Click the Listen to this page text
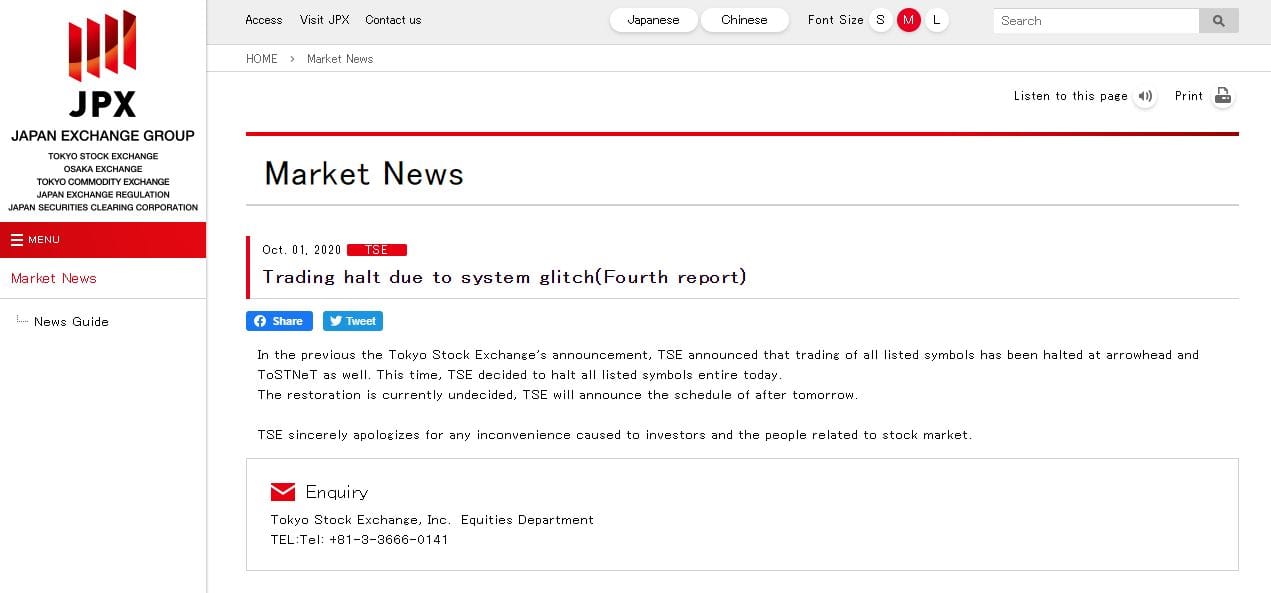The height and width of the screenshot is (593, 1271). click(1070, 96)
